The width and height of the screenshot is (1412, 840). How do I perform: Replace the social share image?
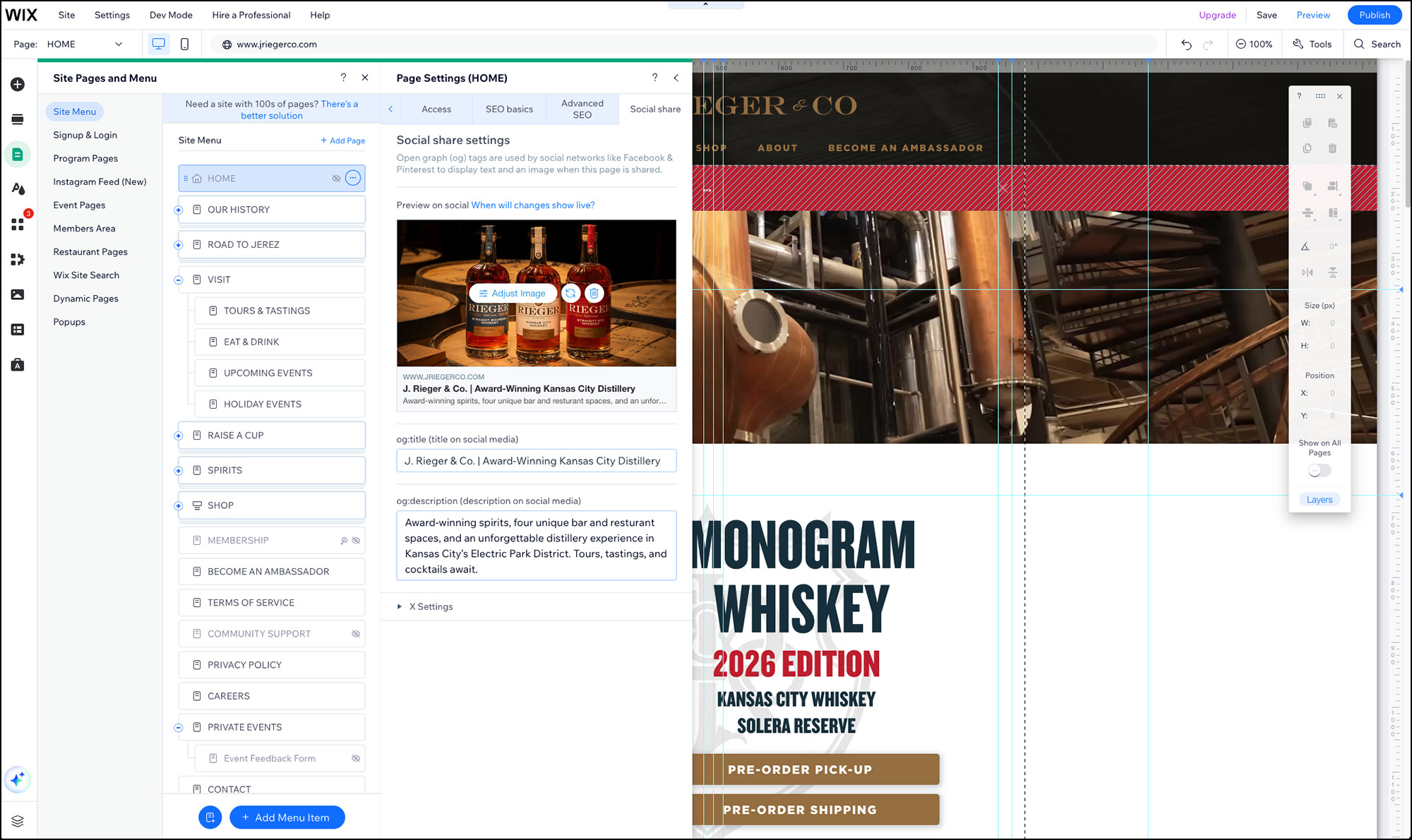point(570,293)
